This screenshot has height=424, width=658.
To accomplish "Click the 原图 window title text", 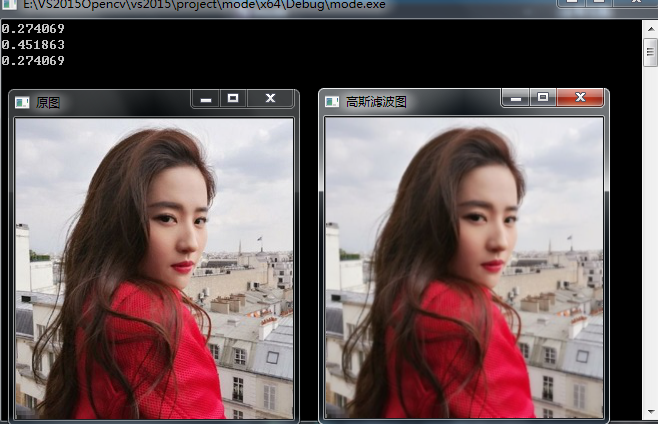I will coord(48,103).
